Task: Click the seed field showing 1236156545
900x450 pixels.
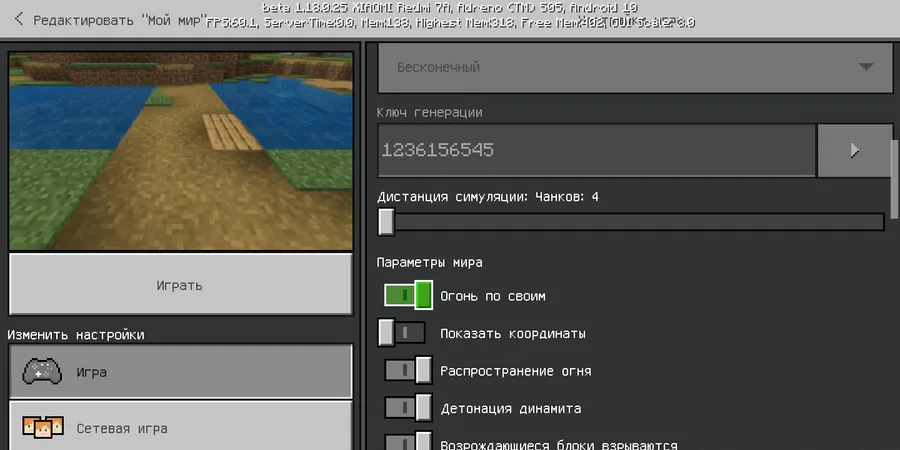Action: [596, 150]
